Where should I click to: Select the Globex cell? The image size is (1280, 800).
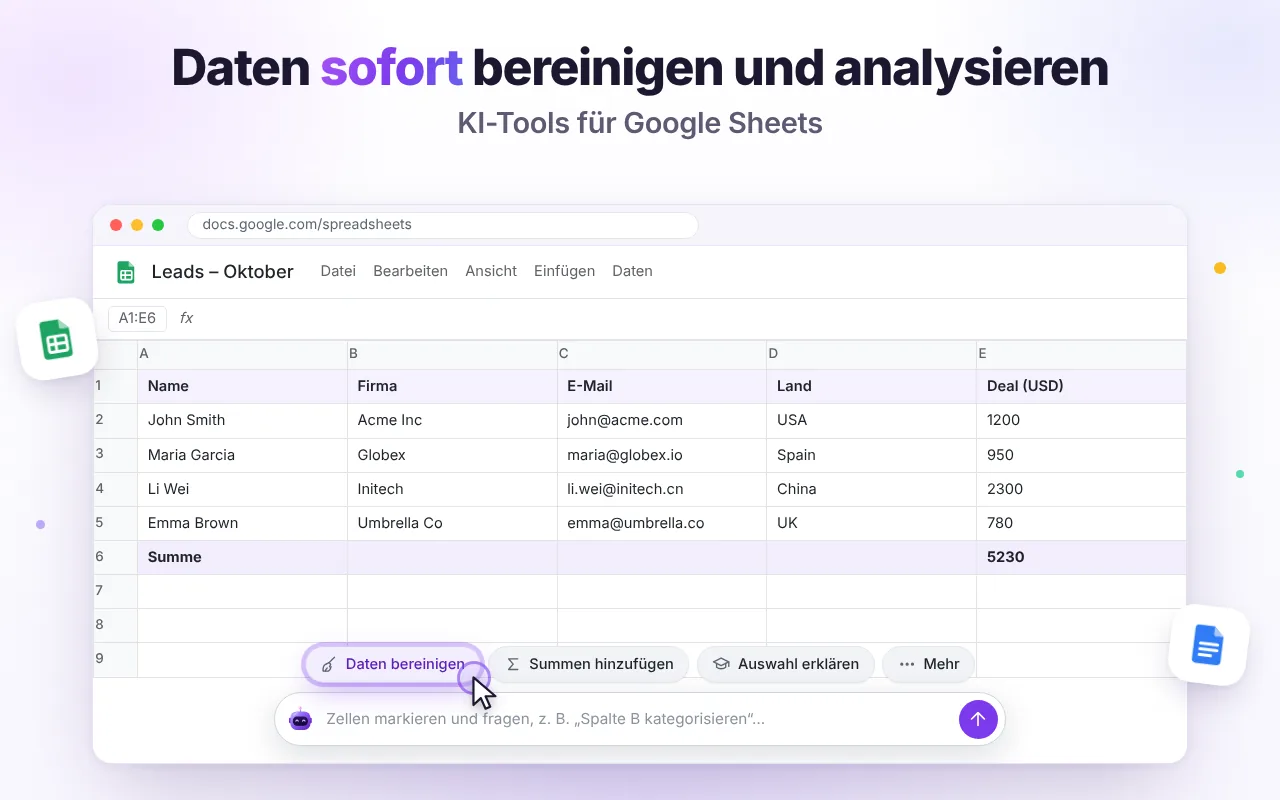pyautogui.click(x=452, y=454)
